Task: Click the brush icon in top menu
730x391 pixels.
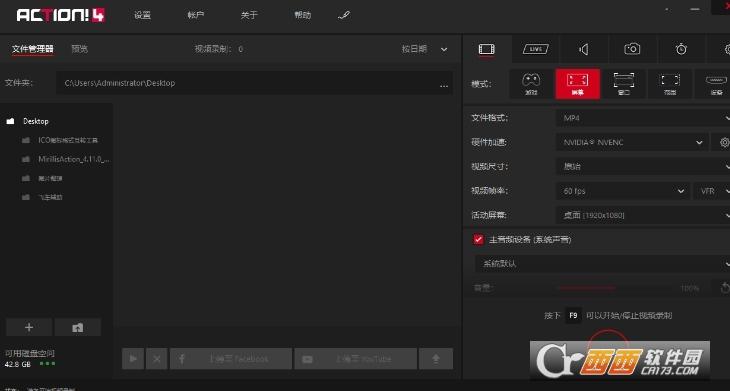Action: click(344, 15)
